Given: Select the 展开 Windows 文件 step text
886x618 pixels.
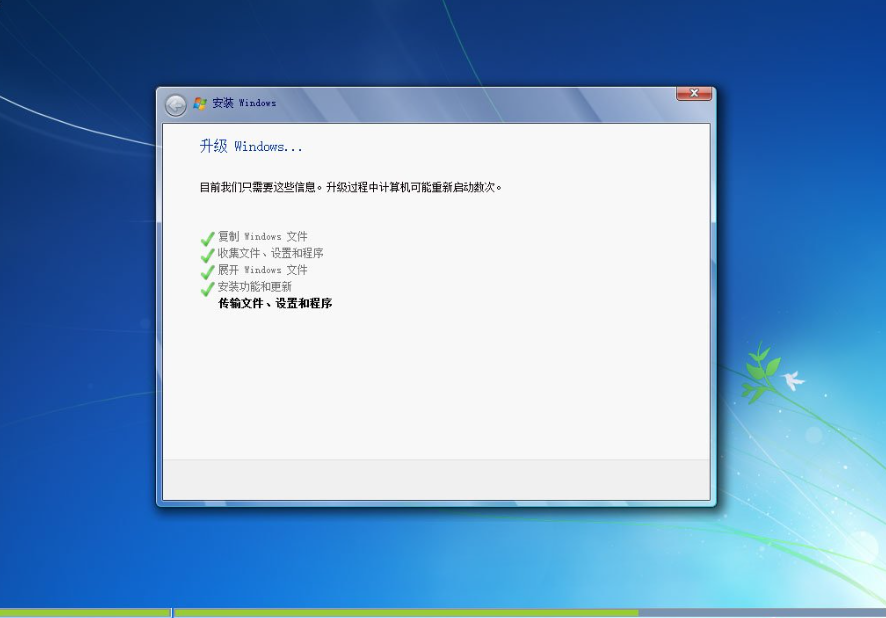Looking at the screenshot, I should (x=263, y=270).
